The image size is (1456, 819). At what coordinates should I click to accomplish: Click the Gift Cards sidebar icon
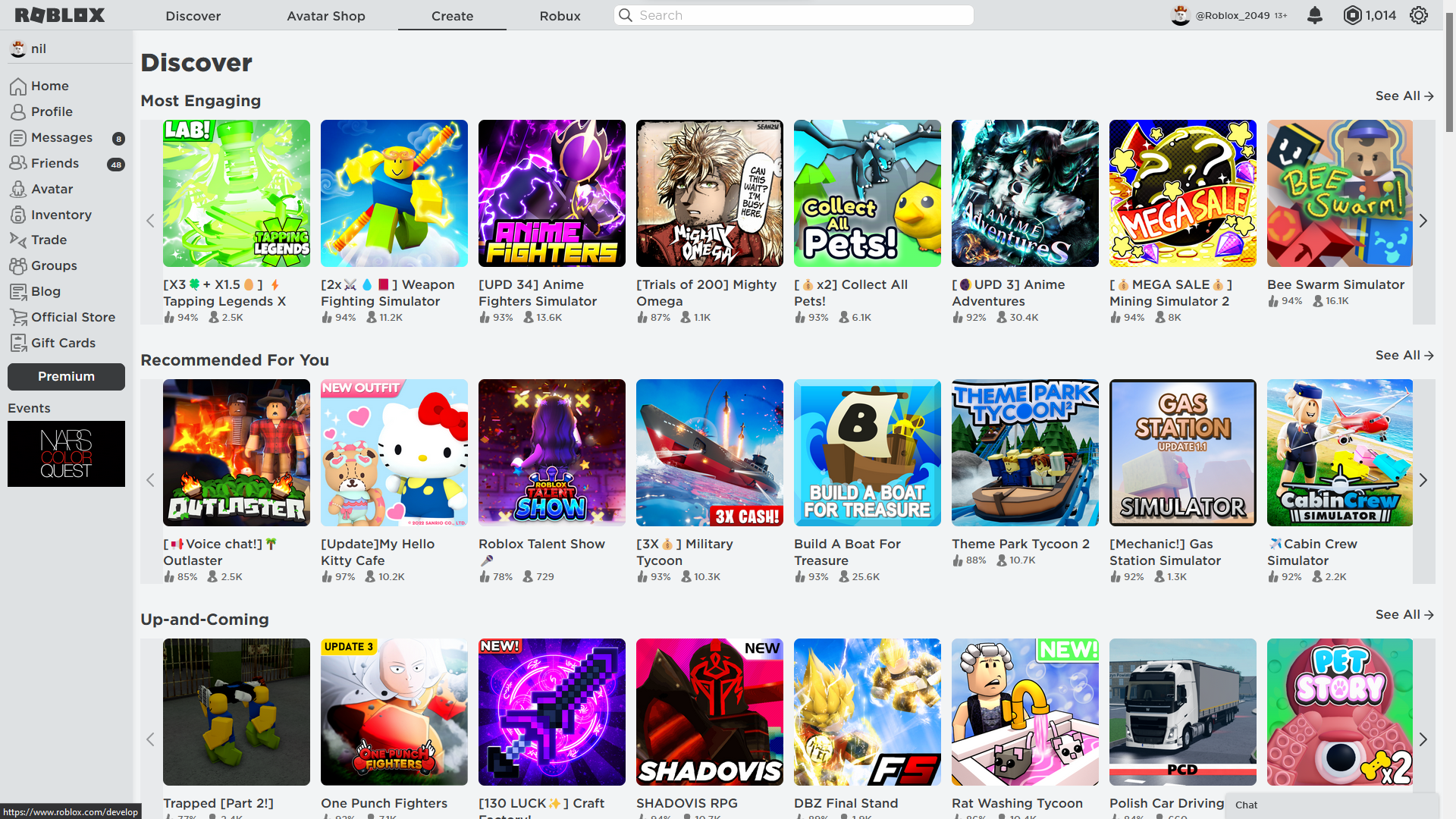18,344
